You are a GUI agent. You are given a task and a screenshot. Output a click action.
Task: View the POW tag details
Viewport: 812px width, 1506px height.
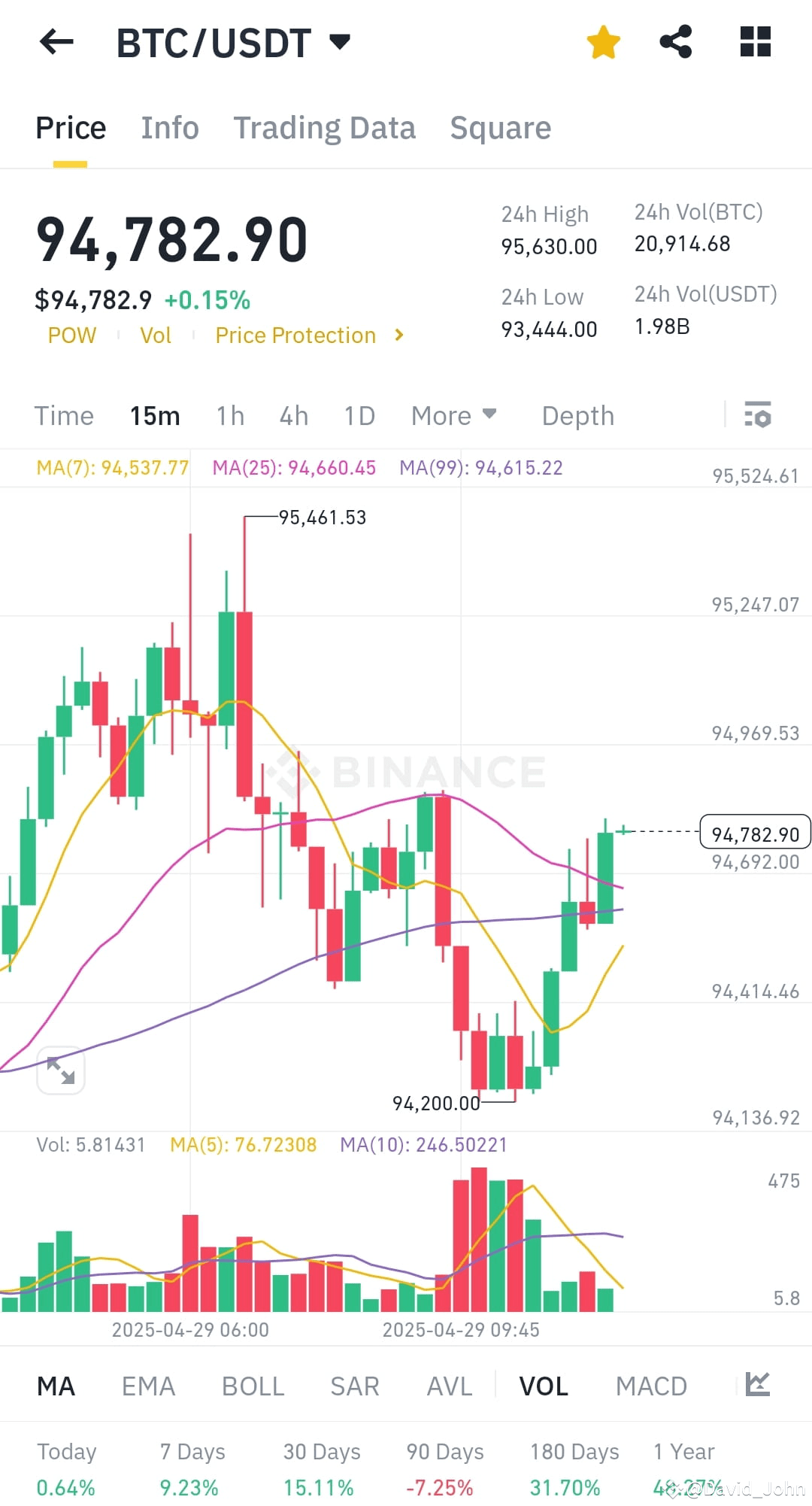tap(71, 336)
